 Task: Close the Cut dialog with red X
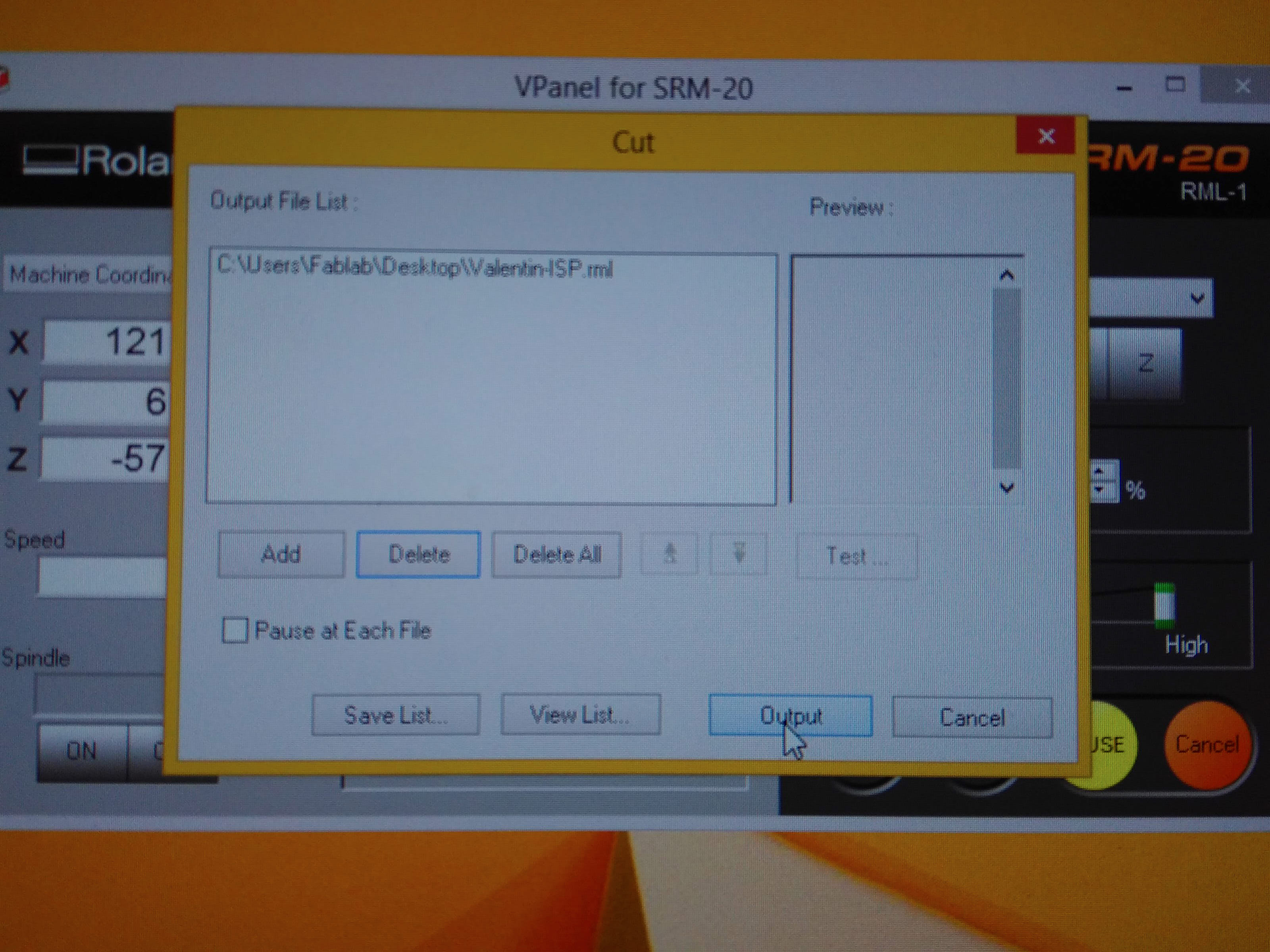point(1045,136)
